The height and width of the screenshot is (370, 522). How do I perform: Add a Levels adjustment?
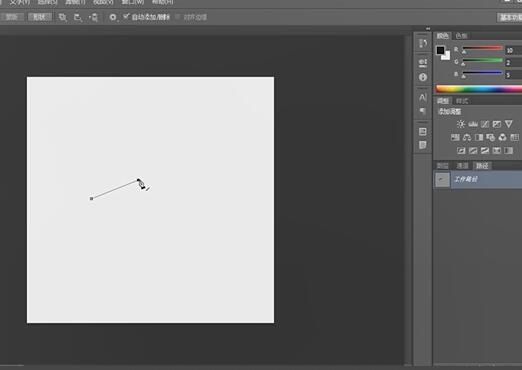473,124
